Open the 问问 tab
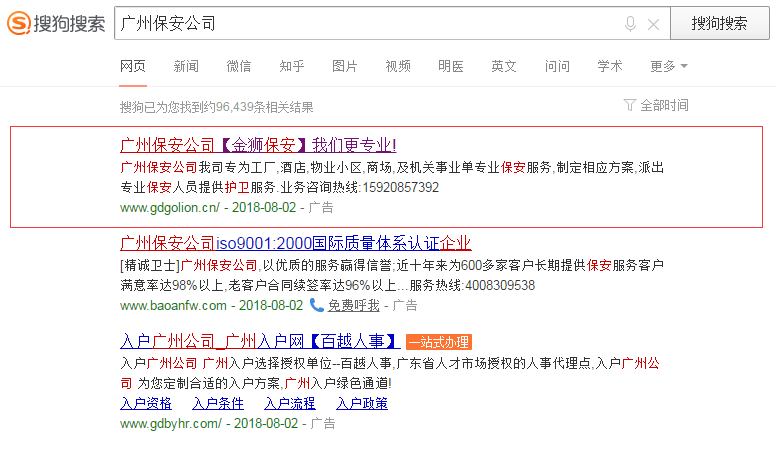776x449 pixels. [x=557, y=66]
